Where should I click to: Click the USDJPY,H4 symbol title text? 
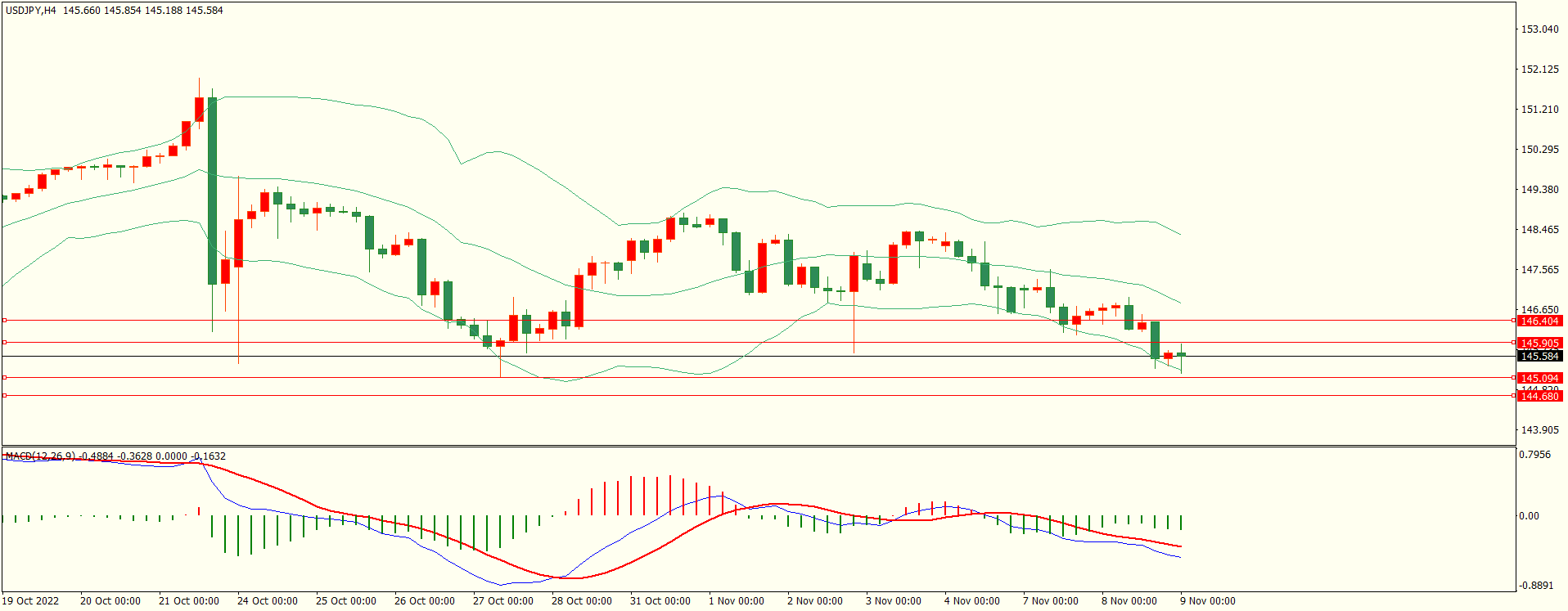[31, 11]
